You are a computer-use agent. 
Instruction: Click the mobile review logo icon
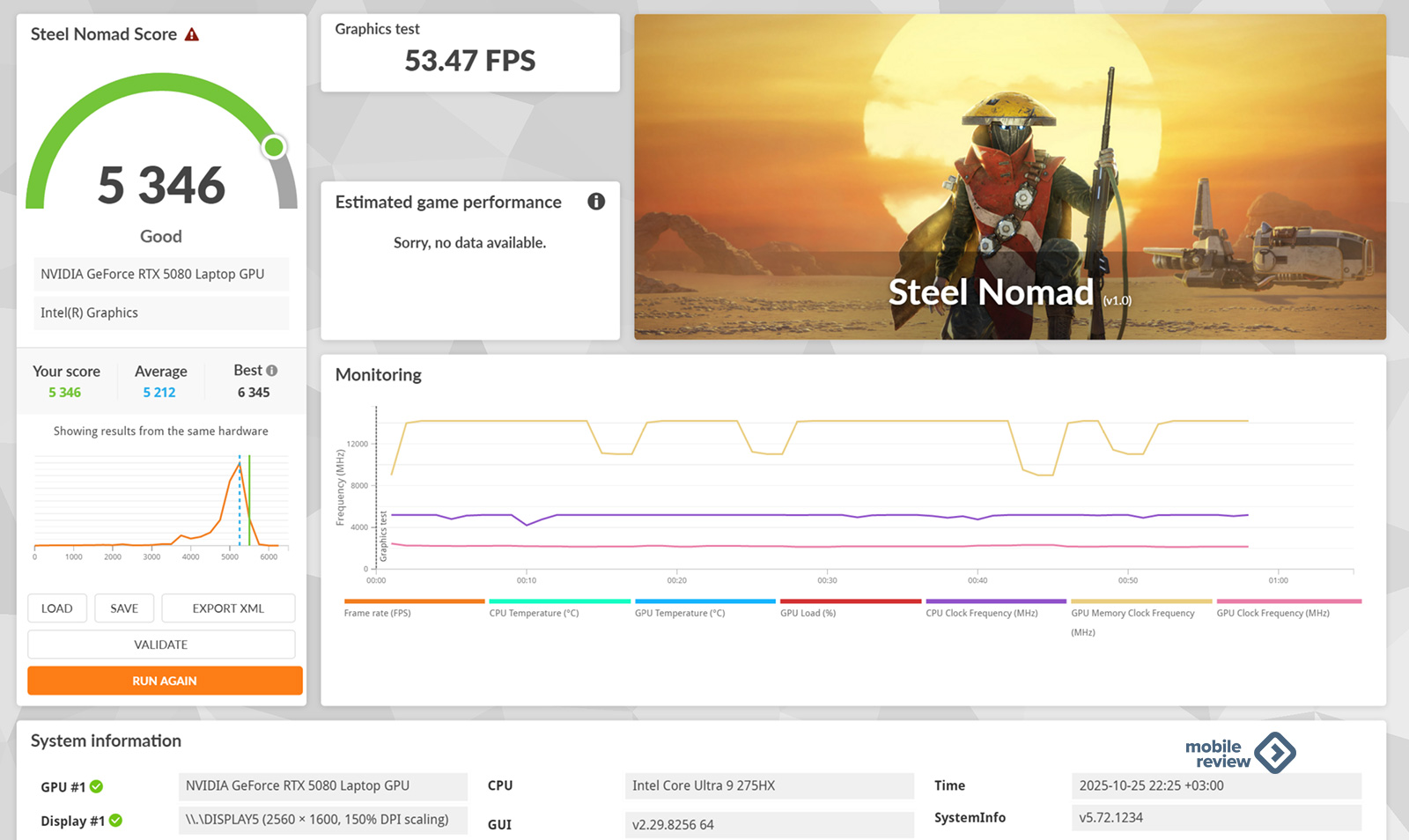pos(1274,753)
